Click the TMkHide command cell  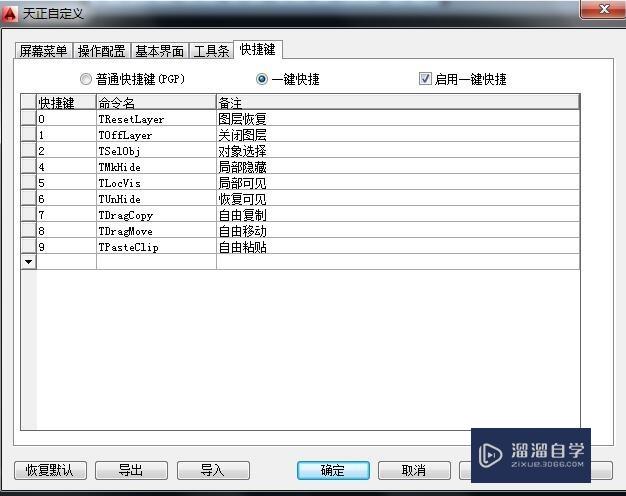(156, 166)
